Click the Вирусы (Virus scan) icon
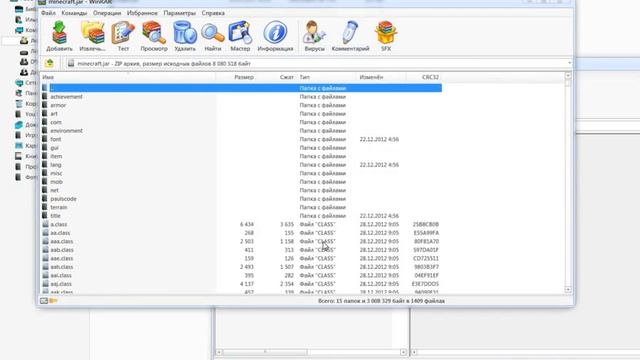The width and height of the screenshot is (640, 360). [x=314, y=36]
